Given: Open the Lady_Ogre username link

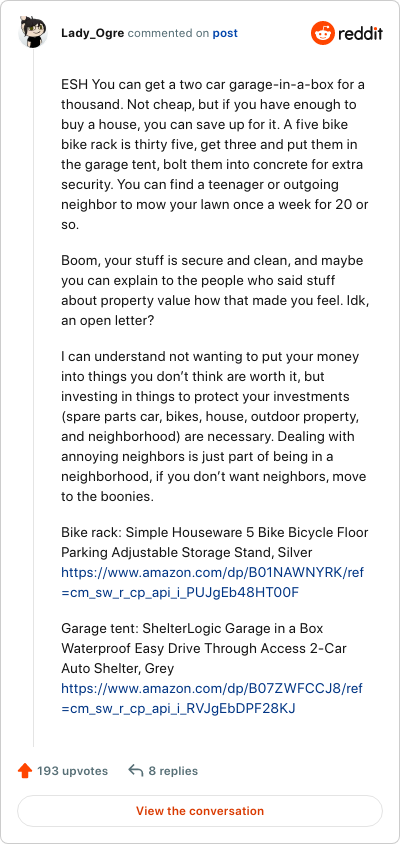Looking at the screenshot, I should point(93,33).
